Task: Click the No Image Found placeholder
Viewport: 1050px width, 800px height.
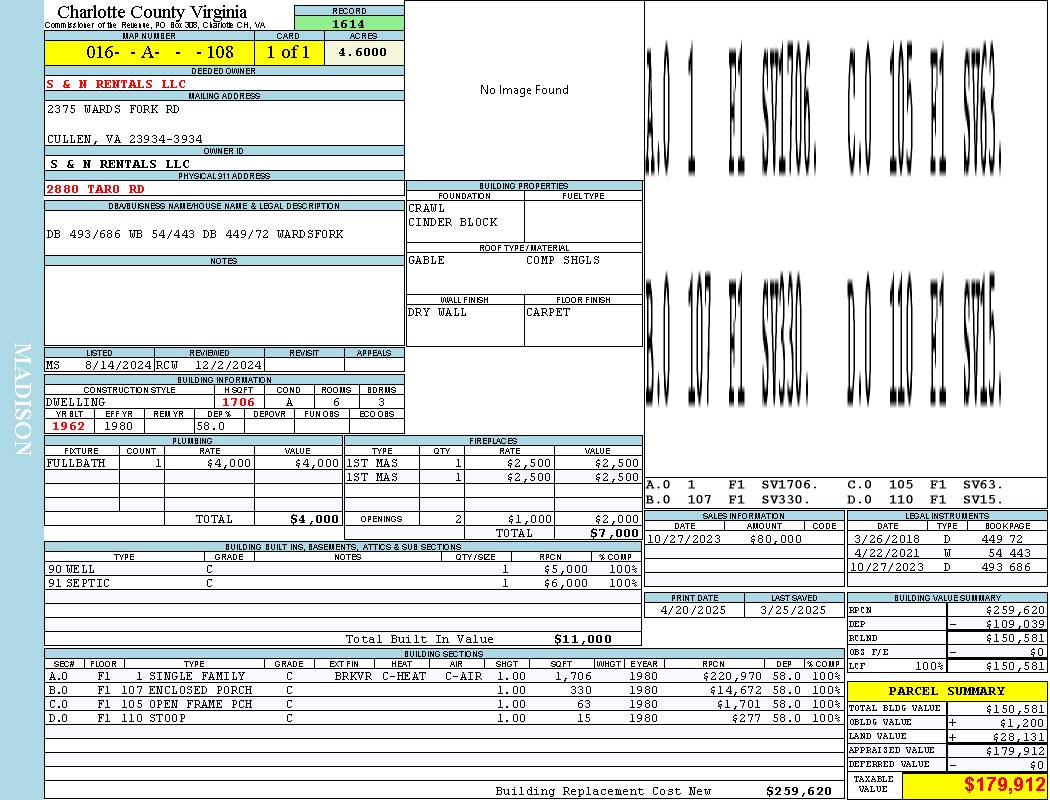Action: click(524, 90)
